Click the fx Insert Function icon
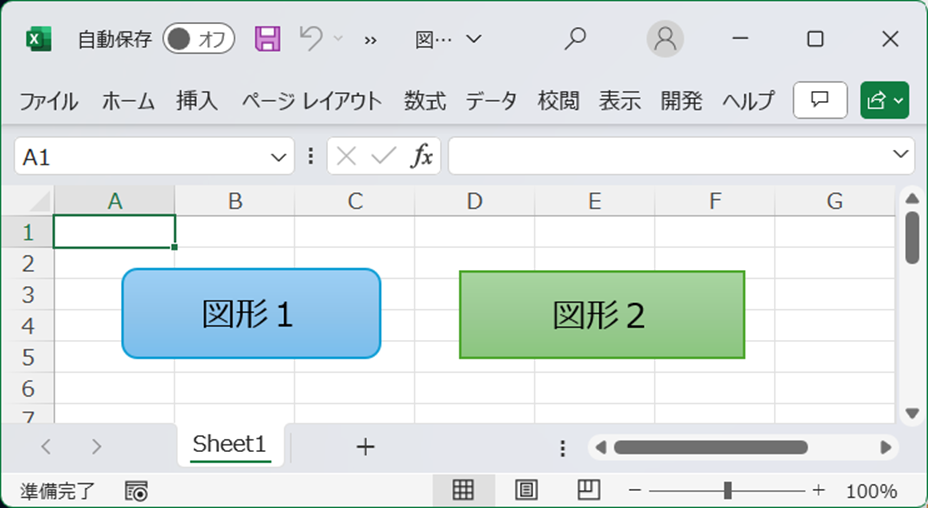Screen dimensions: 928x508 (422, 156)
